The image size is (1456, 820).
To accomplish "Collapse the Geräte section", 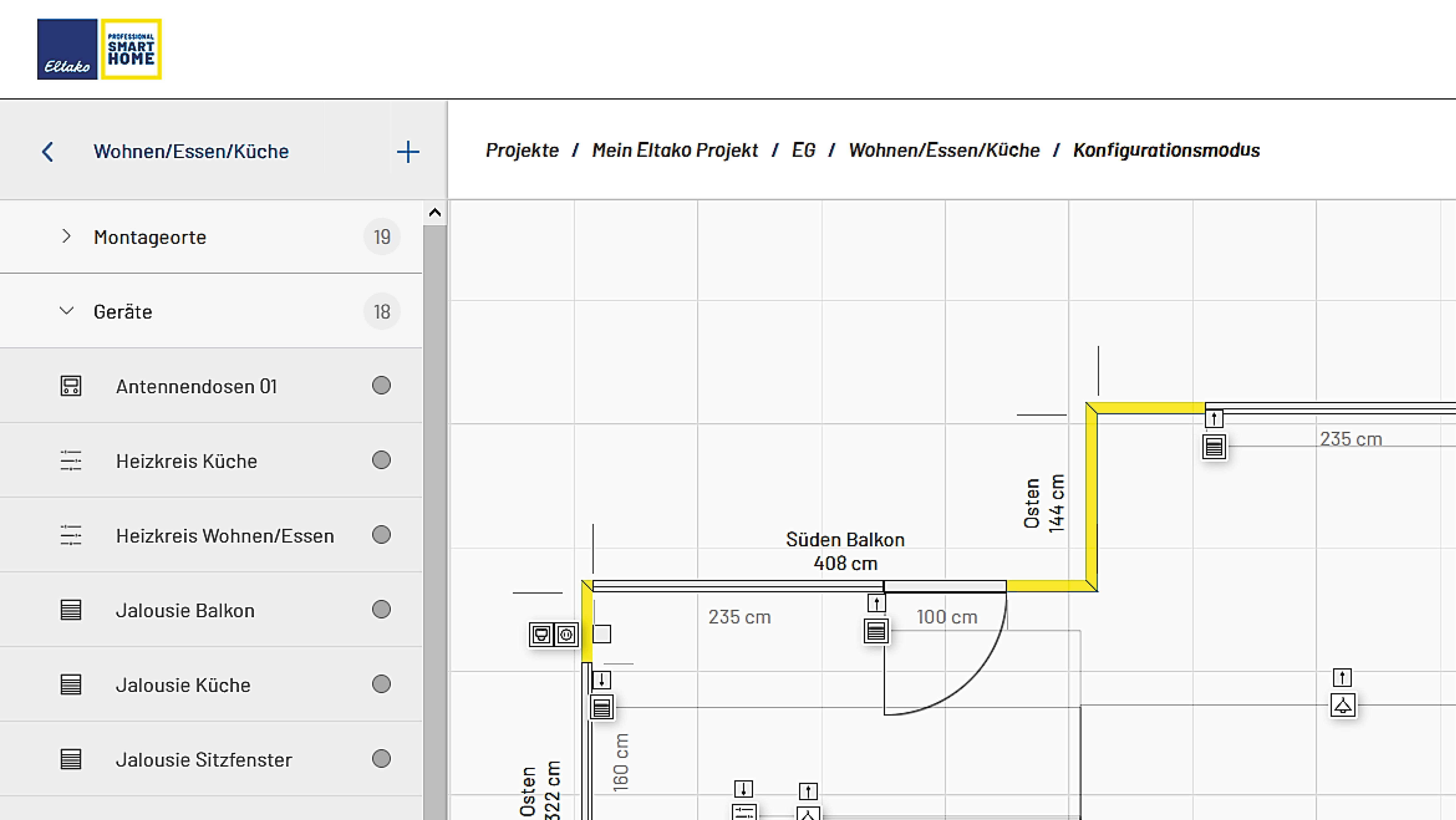I will 66,311.
